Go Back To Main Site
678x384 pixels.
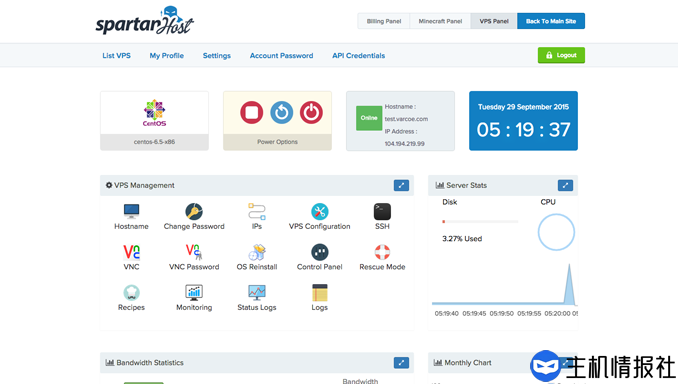point(551,21)
